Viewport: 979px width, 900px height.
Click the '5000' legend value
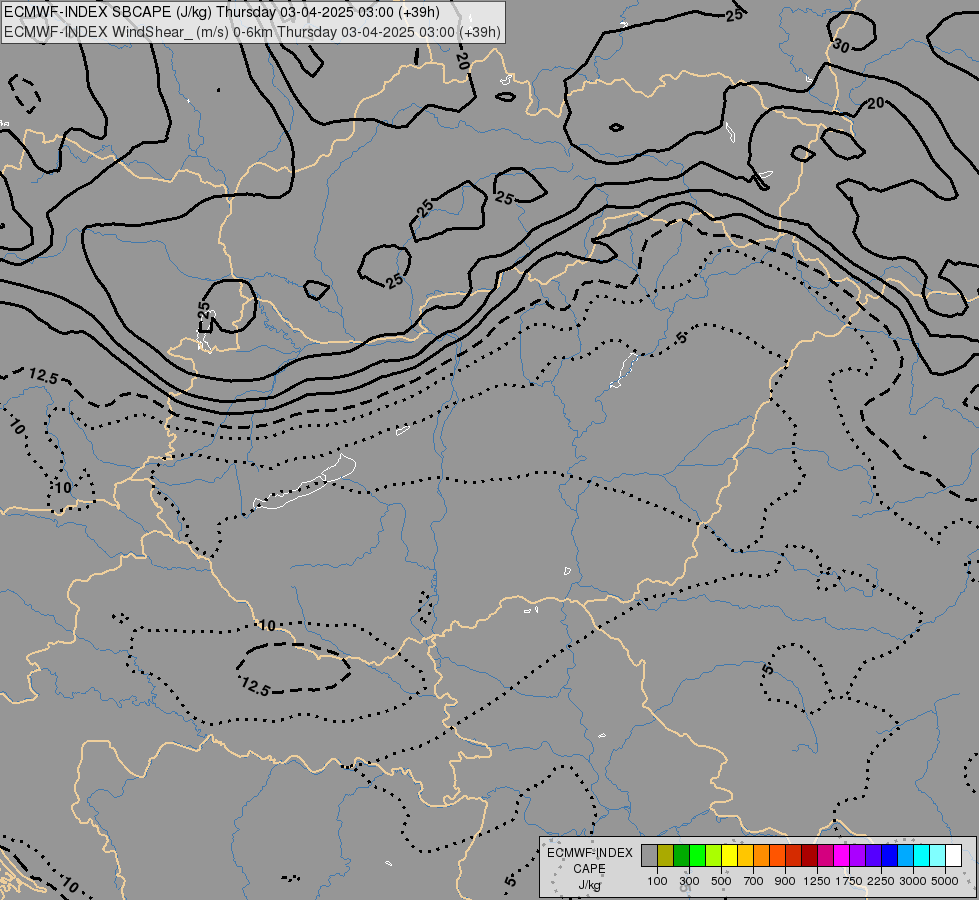(x=945, y=881)
